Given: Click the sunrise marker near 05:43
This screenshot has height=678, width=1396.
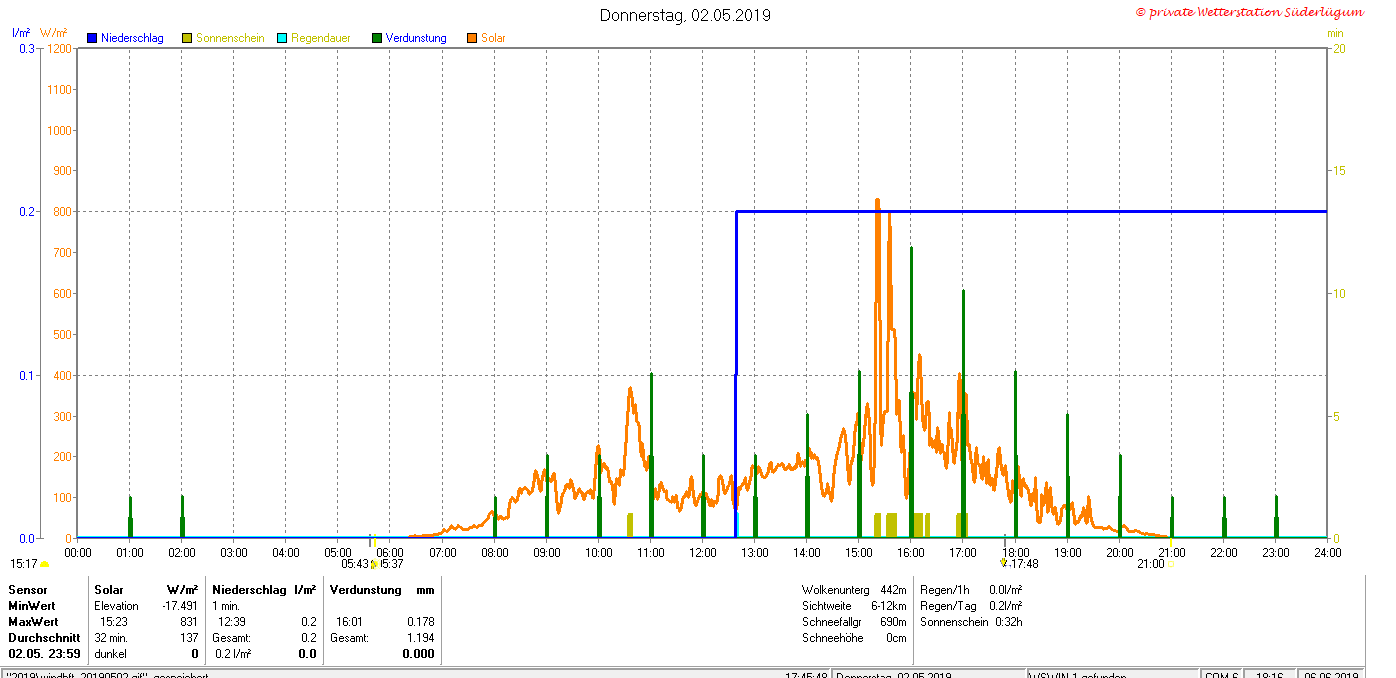Looking at the screenshot, I should pos(373,565).
